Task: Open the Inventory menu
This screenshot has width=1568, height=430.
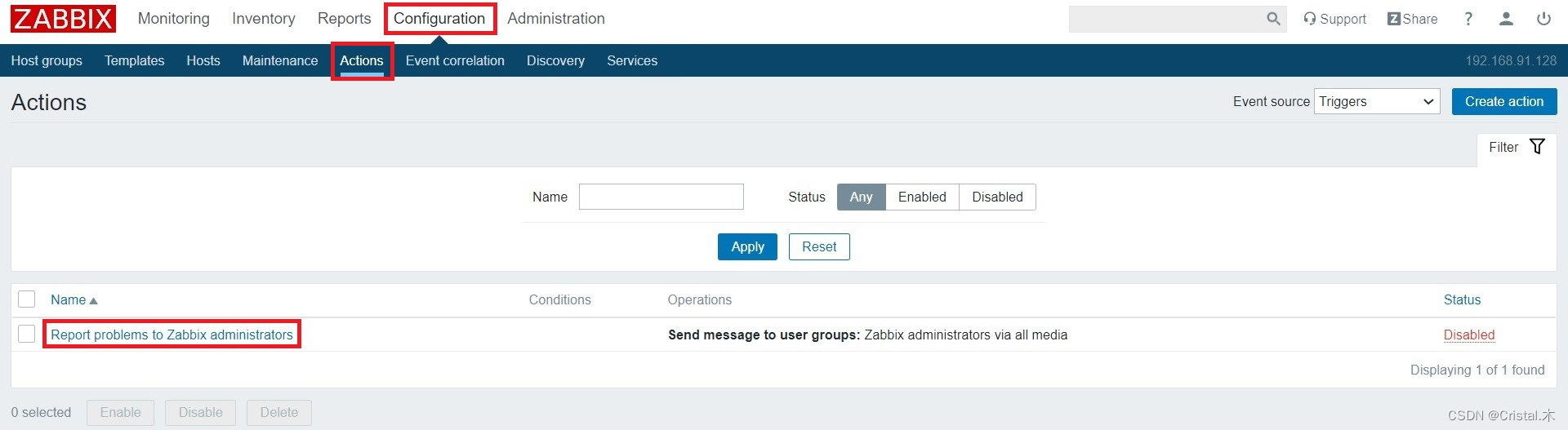Action: tap(263, 19)
